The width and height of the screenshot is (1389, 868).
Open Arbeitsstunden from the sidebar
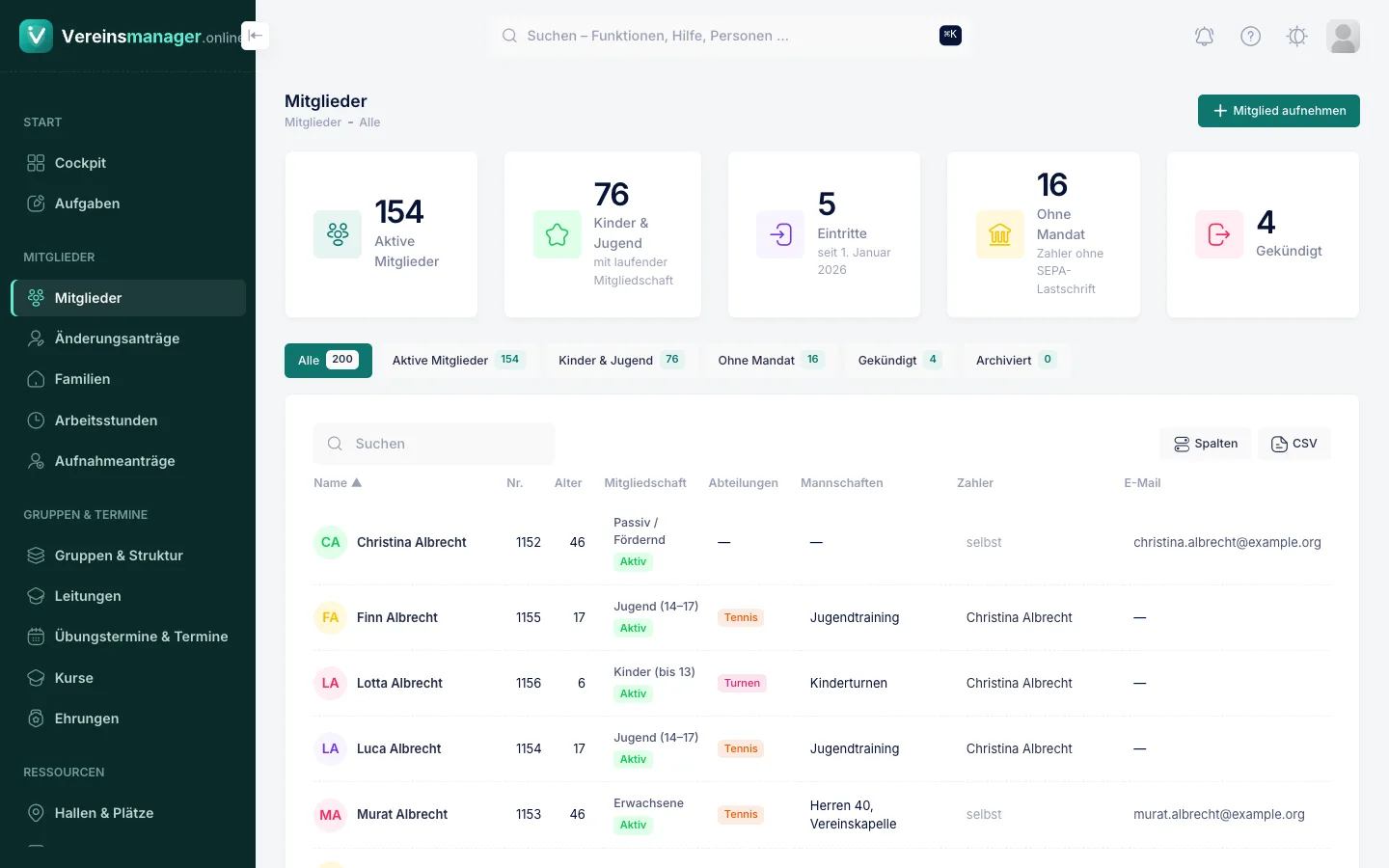point(127,420)
